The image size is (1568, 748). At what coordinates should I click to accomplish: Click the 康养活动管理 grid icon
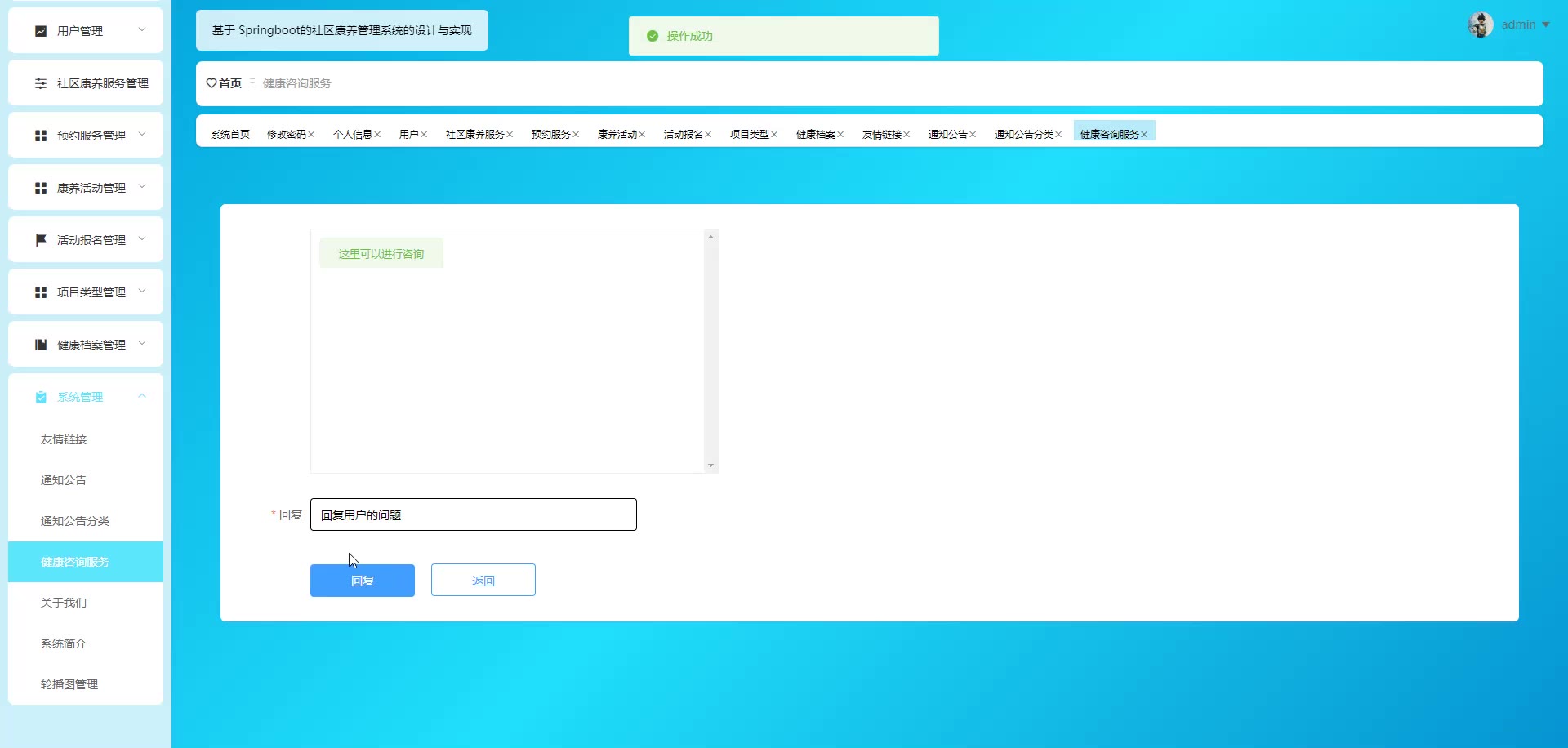coord(41,188)
